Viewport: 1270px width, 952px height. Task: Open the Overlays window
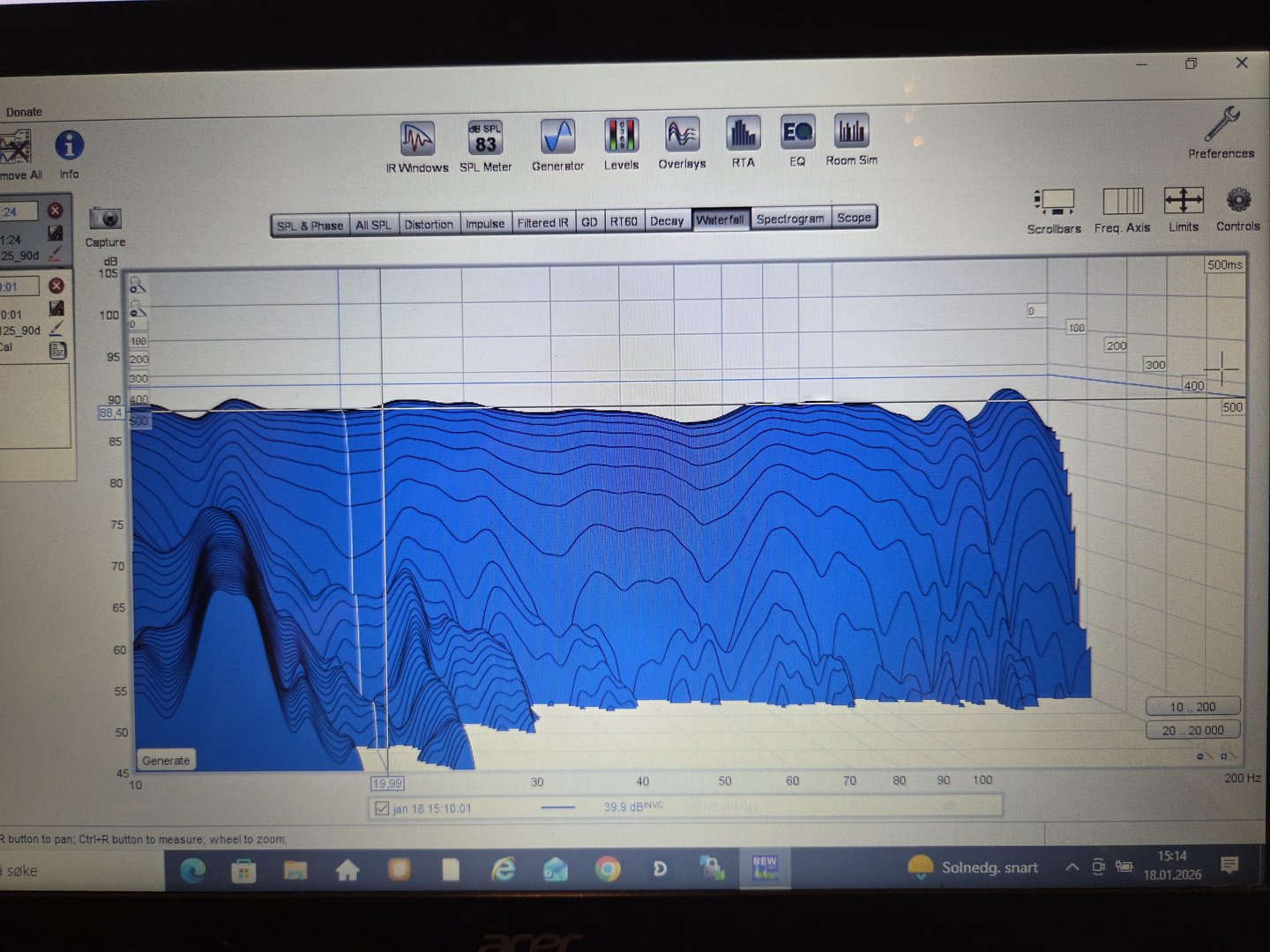[x=682, y=143]
